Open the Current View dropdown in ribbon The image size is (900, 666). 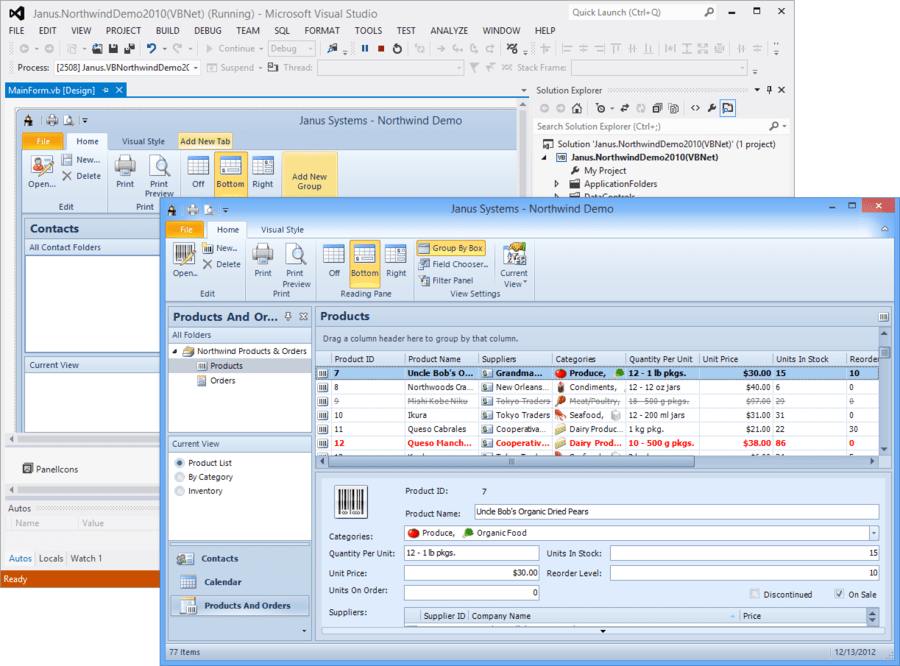click(514, 265)
